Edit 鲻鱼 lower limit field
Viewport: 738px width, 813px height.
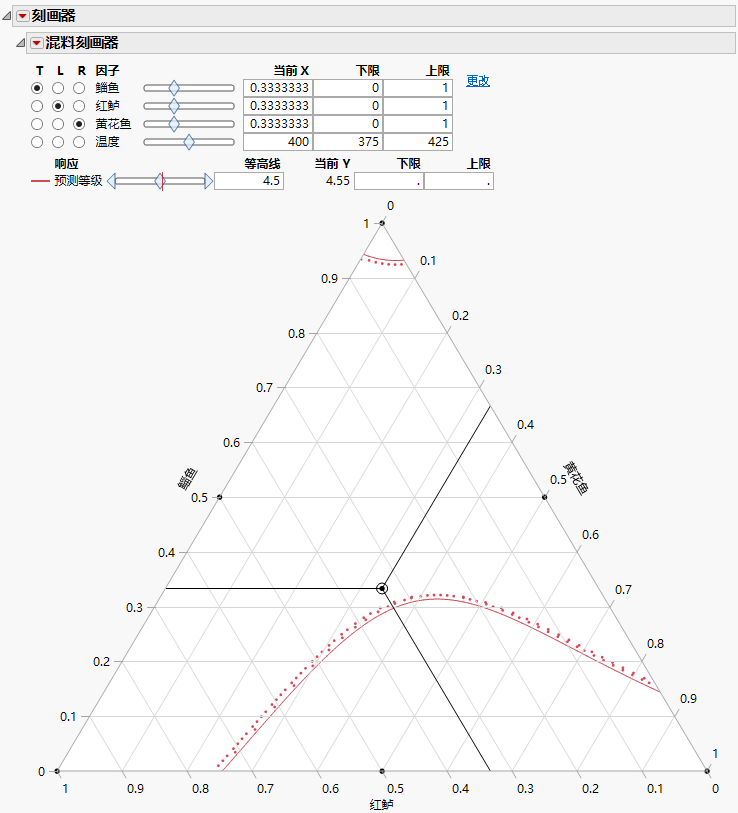[x=348, y=88]
